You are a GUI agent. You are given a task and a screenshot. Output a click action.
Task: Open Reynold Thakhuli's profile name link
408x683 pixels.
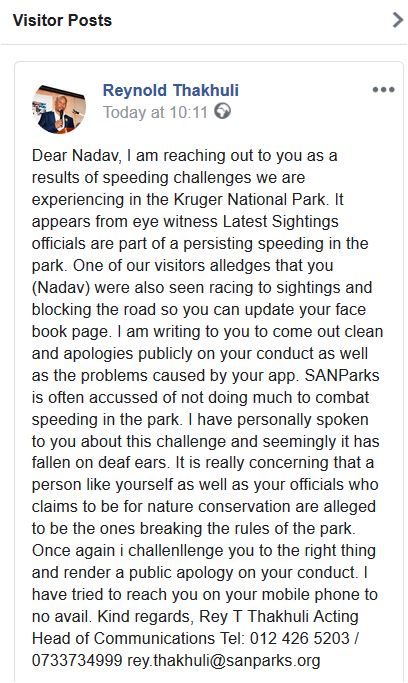(171, 90)
